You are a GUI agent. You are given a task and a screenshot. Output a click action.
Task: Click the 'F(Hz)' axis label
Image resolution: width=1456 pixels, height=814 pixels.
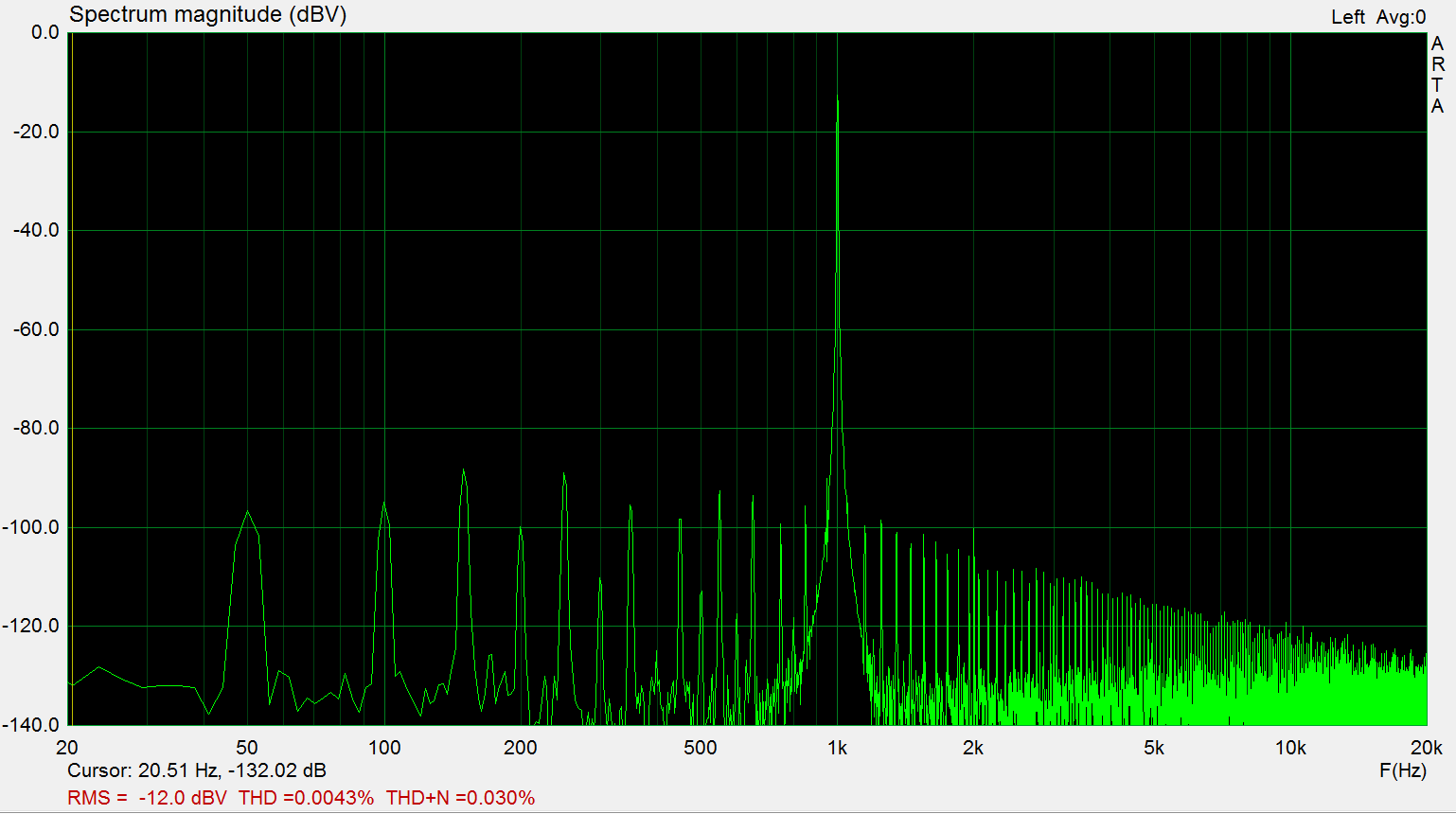point(1403,770)
